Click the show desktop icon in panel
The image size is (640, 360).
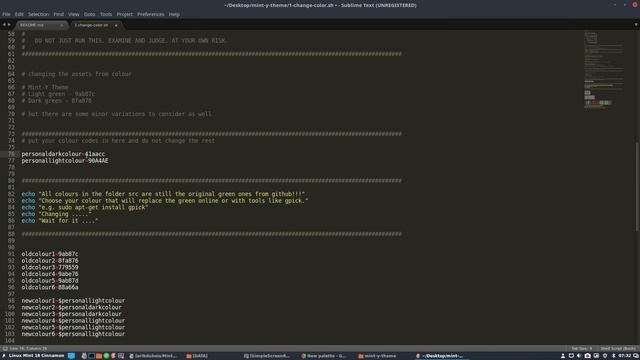(x=71, y=356)
